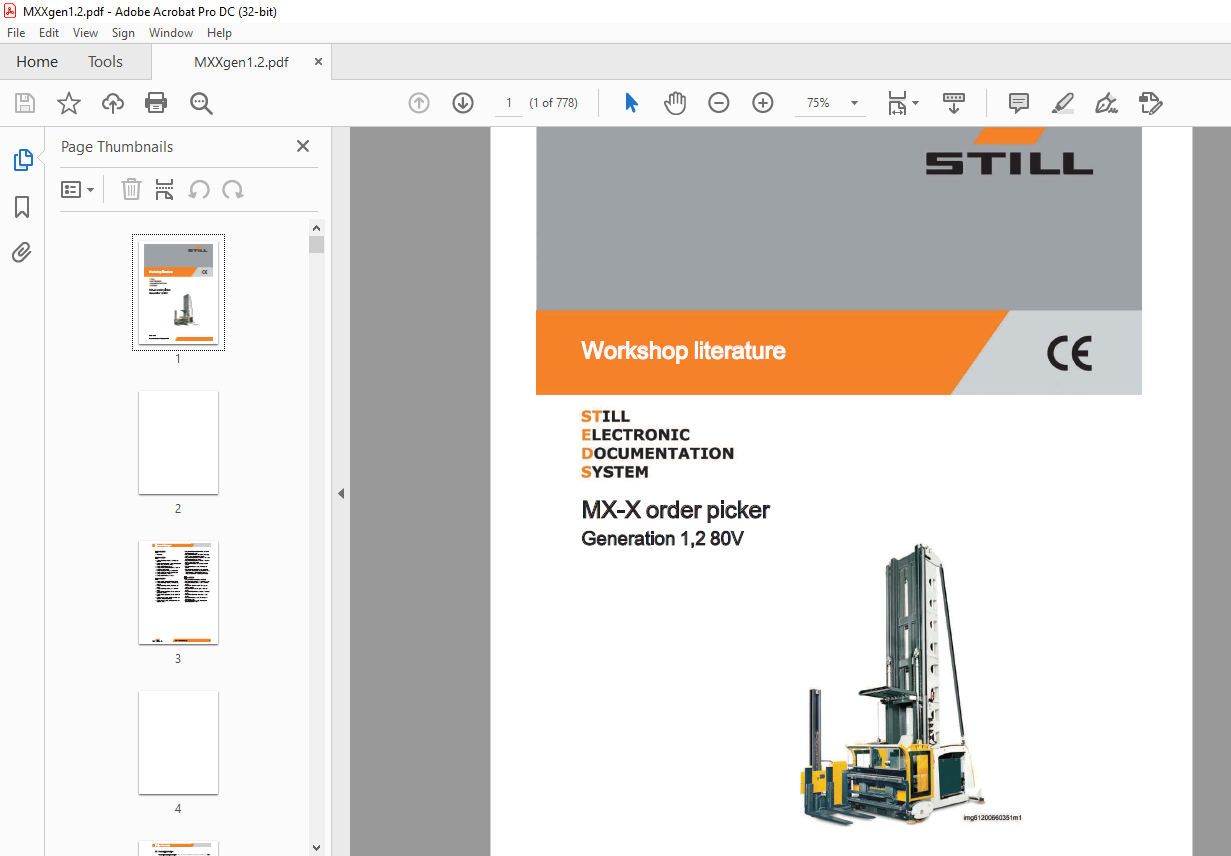Click thumbnails scrollbar up arrow
The width and height of the screenshot is (1231, 856).
pyautogui.click(x=316, y=228)
